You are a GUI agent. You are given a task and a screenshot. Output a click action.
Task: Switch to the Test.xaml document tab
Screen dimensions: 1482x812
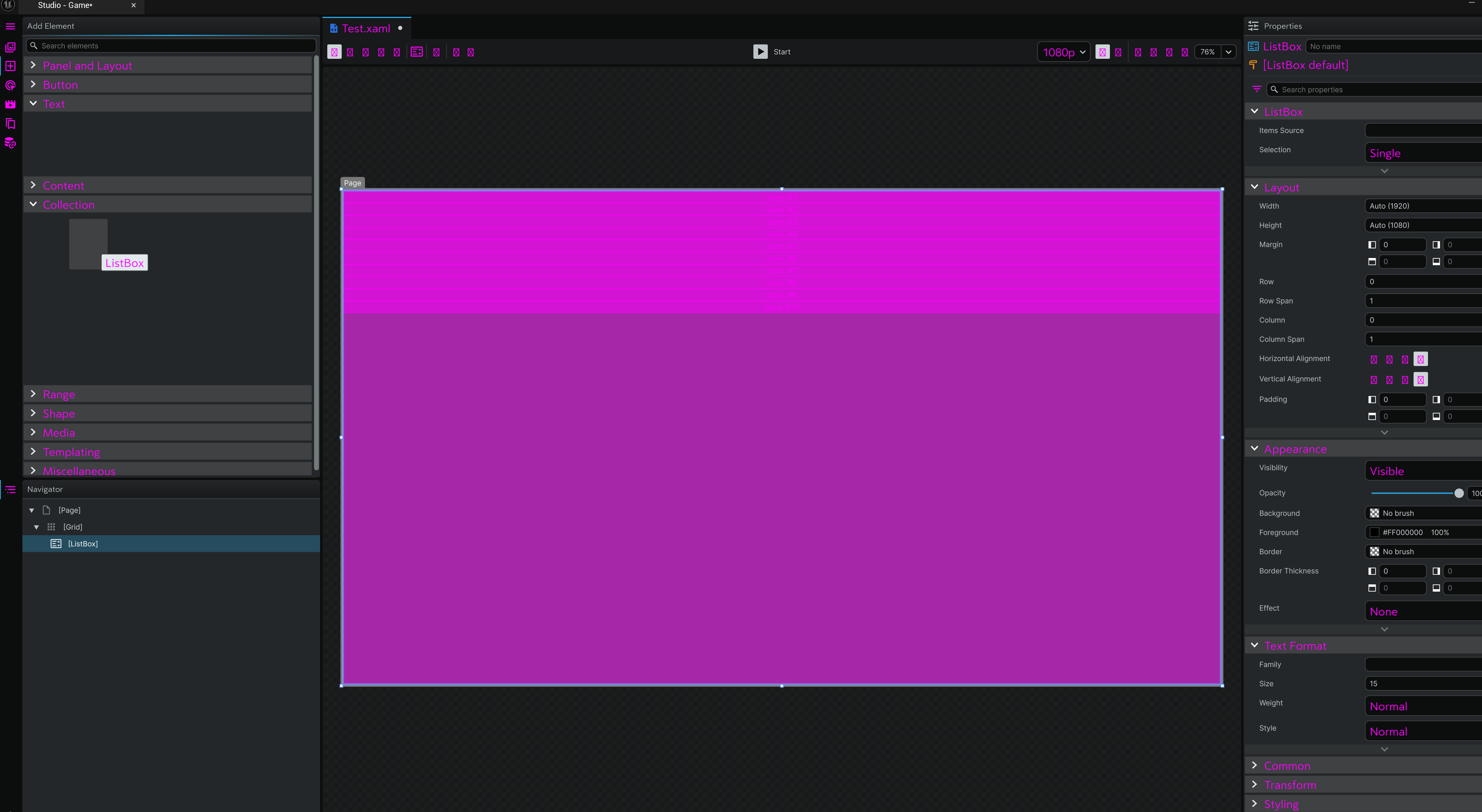click(x=366, y=28)
